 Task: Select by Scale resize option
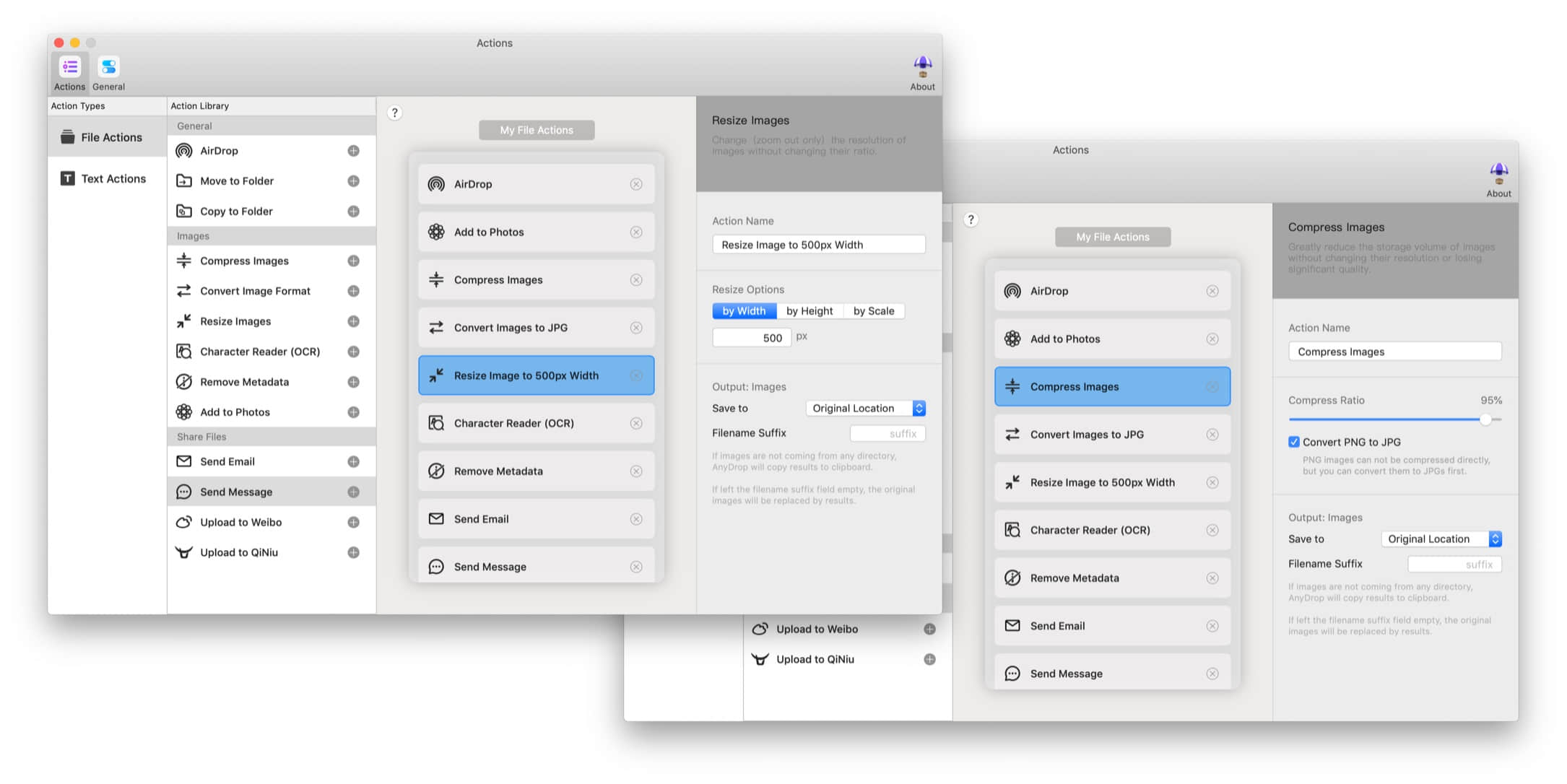(x=874, y=311)
